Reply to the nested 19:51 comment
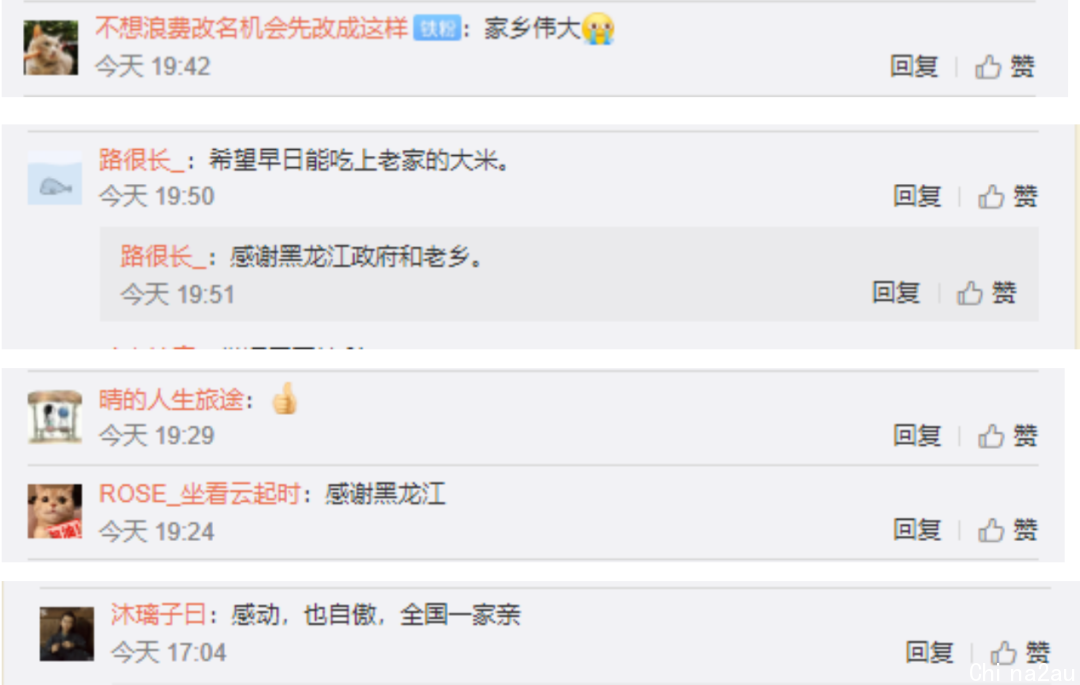The image size is (1080, 685). pos(895,293)
